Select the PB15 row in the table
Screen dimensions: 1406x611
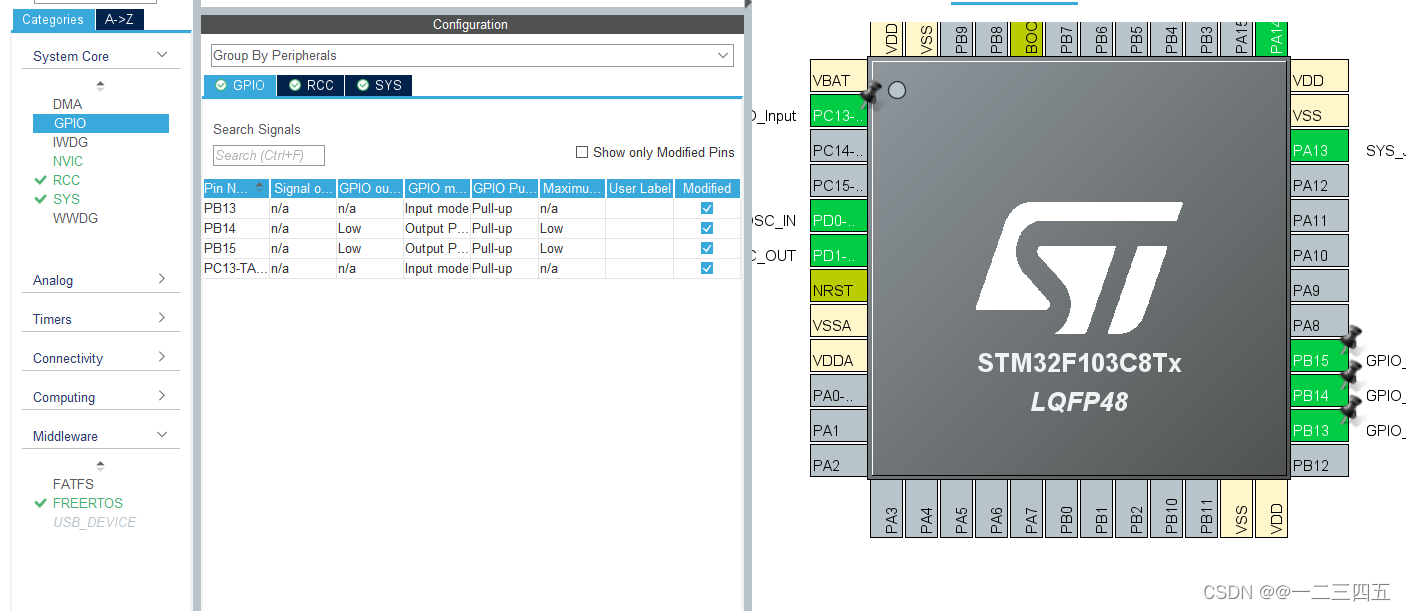click(471, 248)
